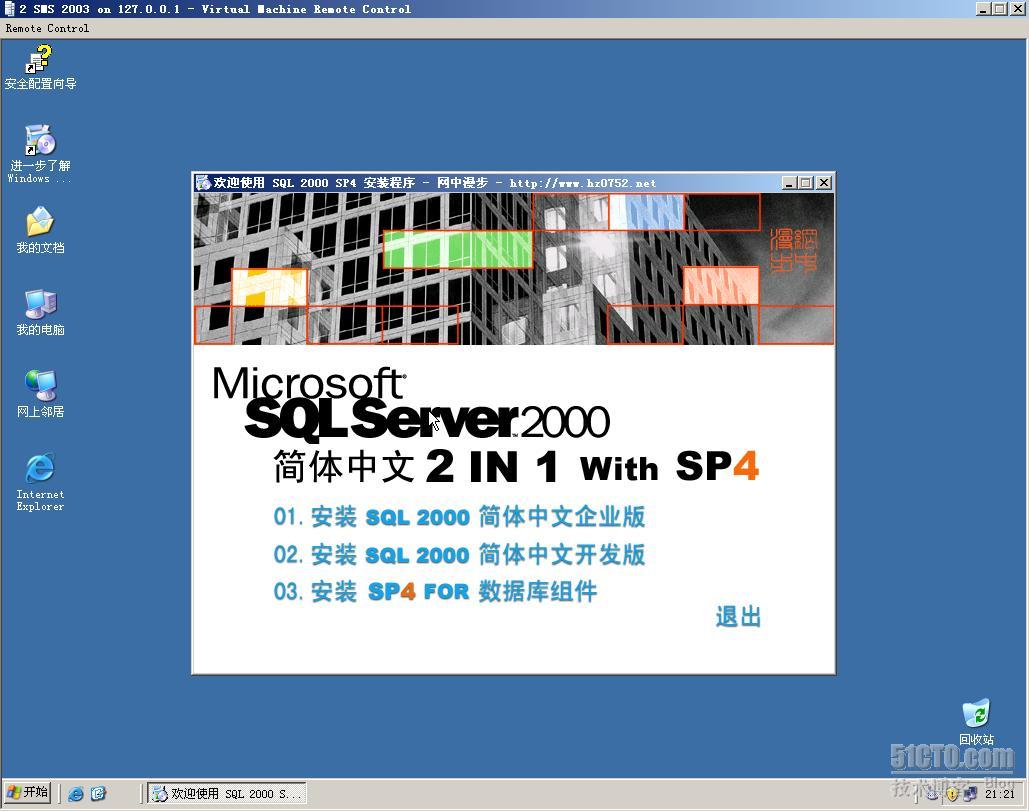The width and height of the screenshot is (1029, 811).
Task: Click the installer window's title bar icon
Action: pyautogui.click(x=203, y=182)
